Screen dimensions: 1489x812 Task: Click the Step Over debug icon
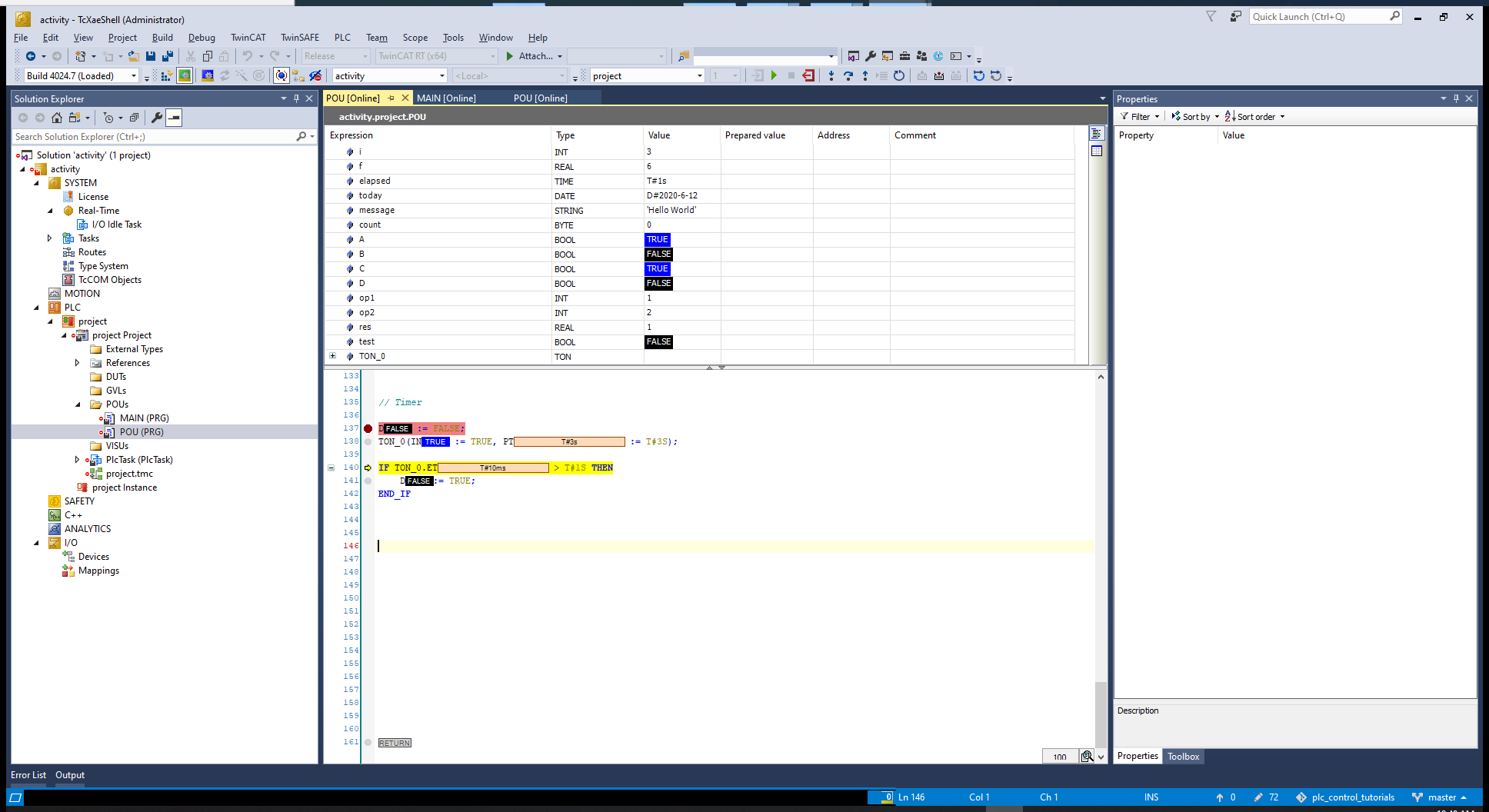[848, 75]
